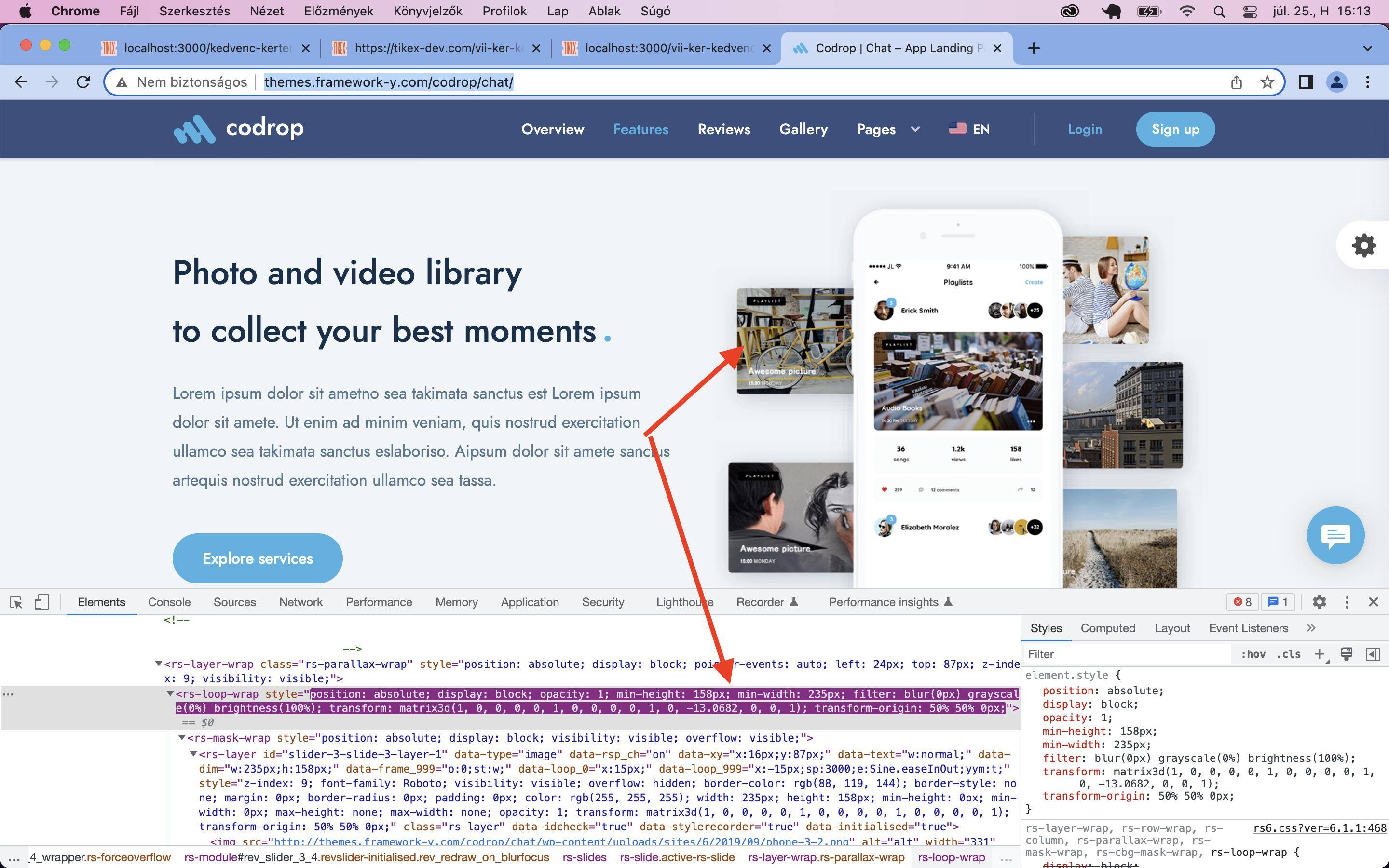Go forward in Chrome navigation

click(52, 82)
